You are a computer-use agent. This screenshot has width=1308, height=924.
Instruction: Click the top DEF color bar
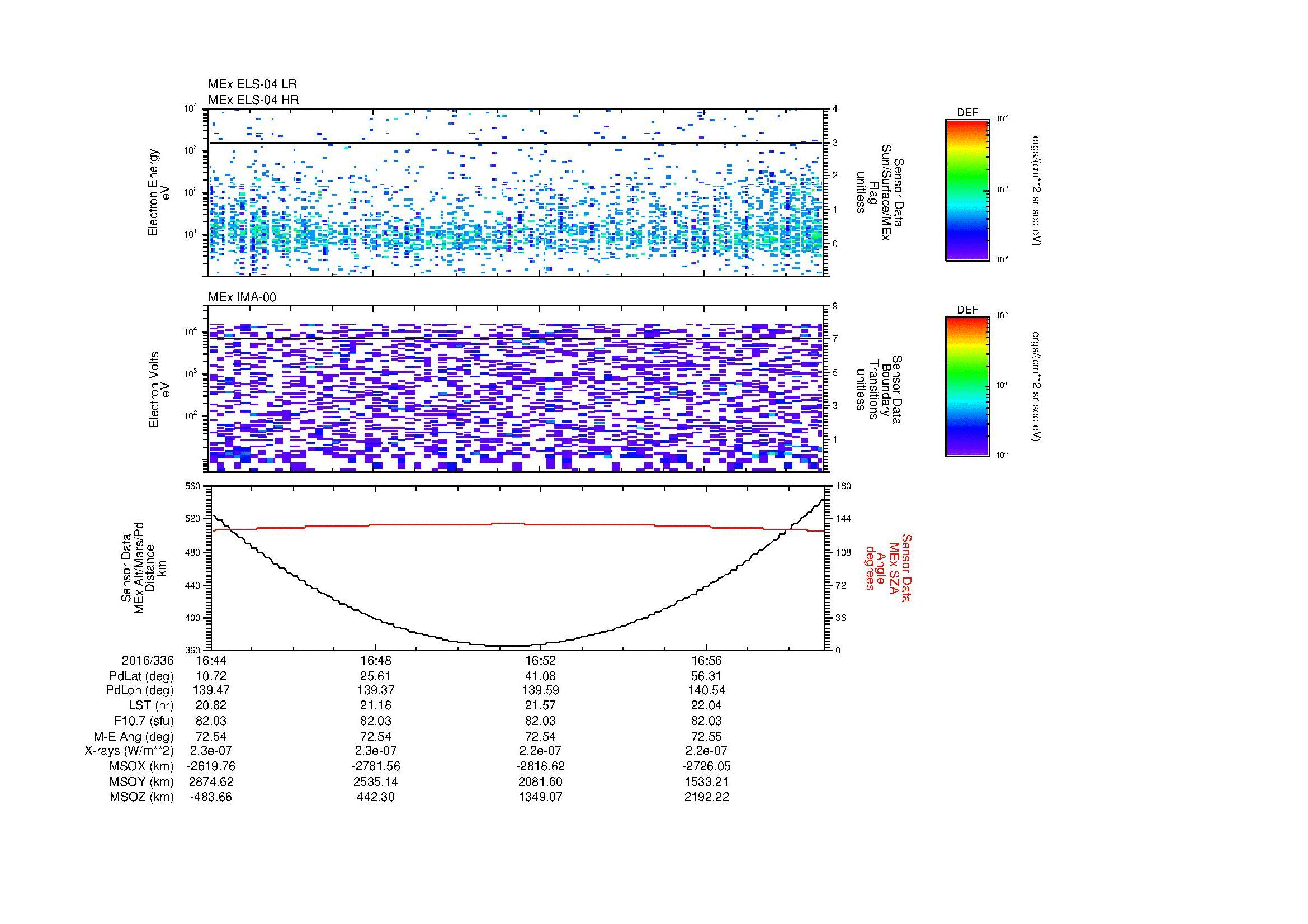click(x=967, y=189)
